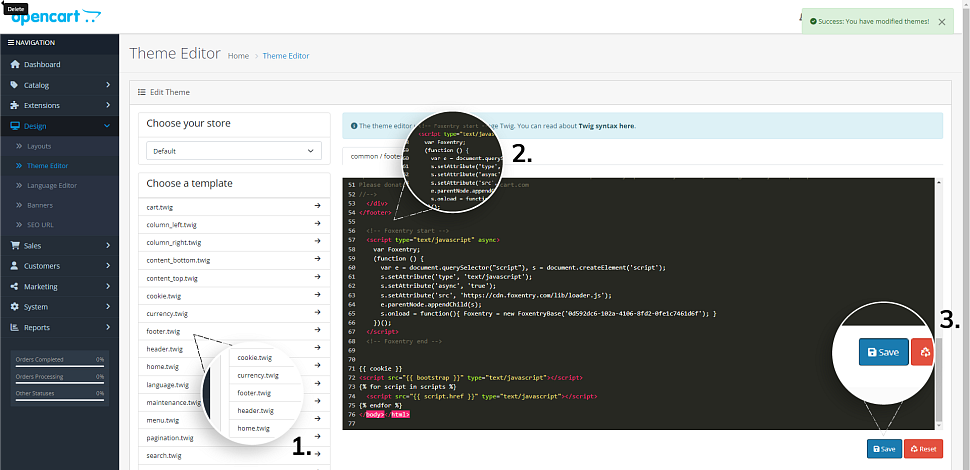970x470 pixels.
Task: Select search.twig template
Action: 164,456
